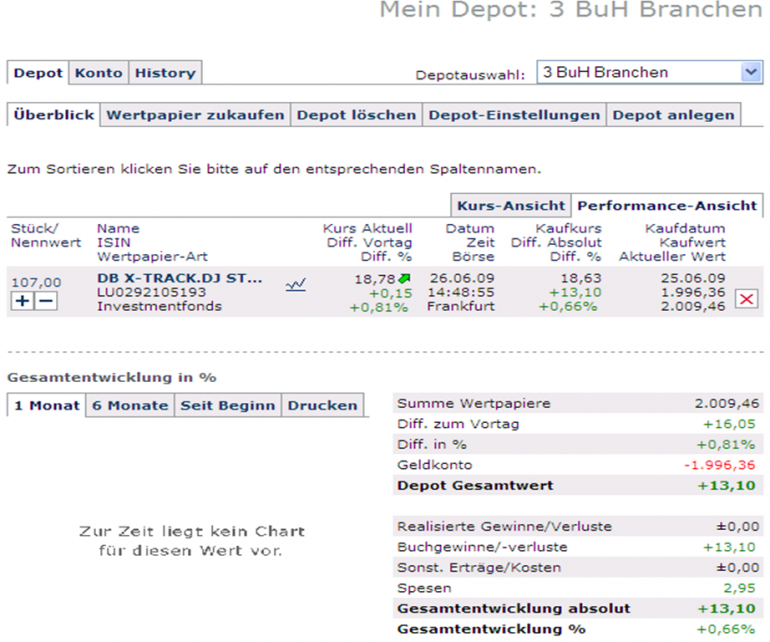
Task: Switch to the Konto tab
Action: coord(99,73)
